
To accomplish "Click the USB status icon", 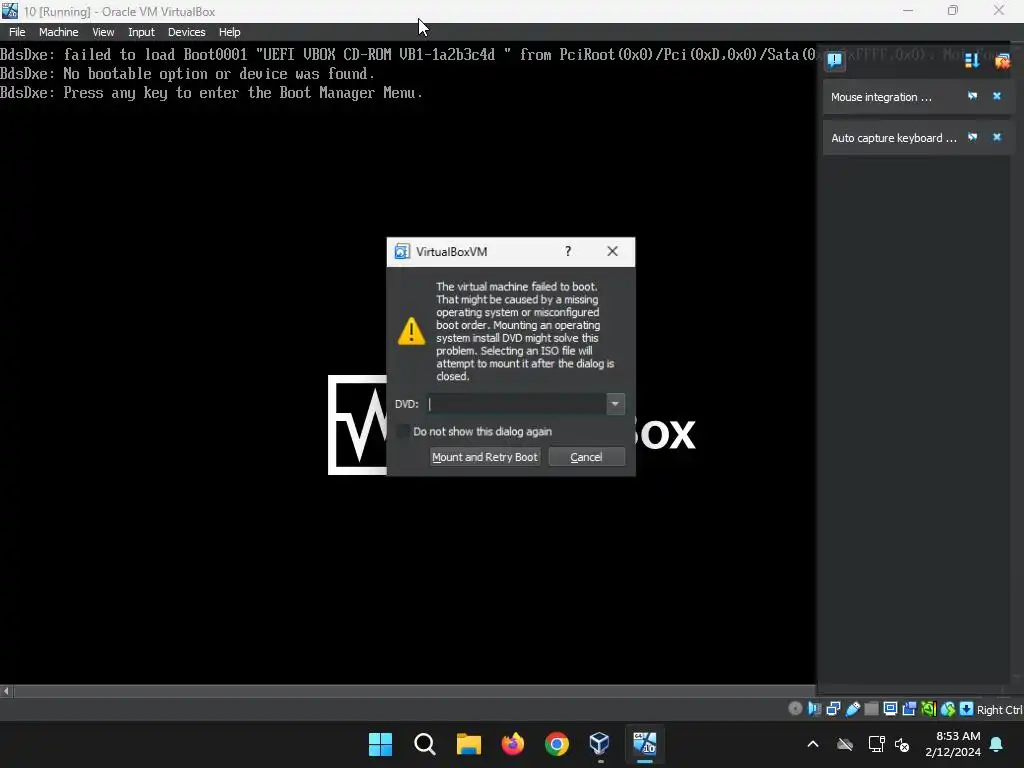I will [x=852, y=709].
